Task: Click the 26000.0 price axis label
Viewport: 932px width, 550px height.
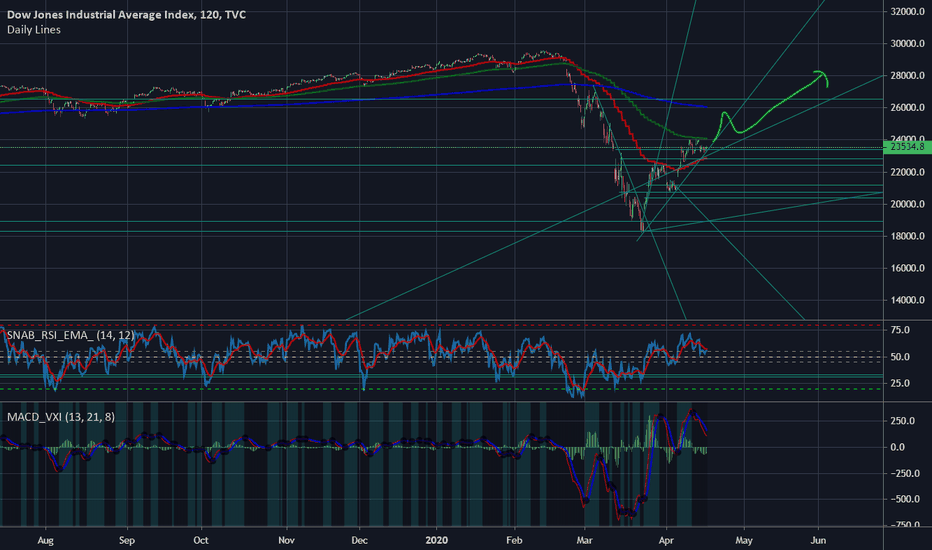Action: tap(907, 108)
